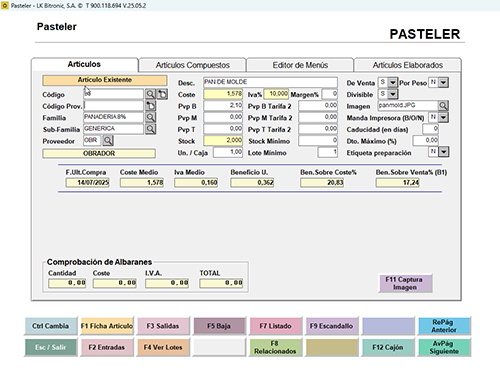Click the new-document icon next to Código search
This screenshot has width=500, height=386.
(x=162, y=94)
